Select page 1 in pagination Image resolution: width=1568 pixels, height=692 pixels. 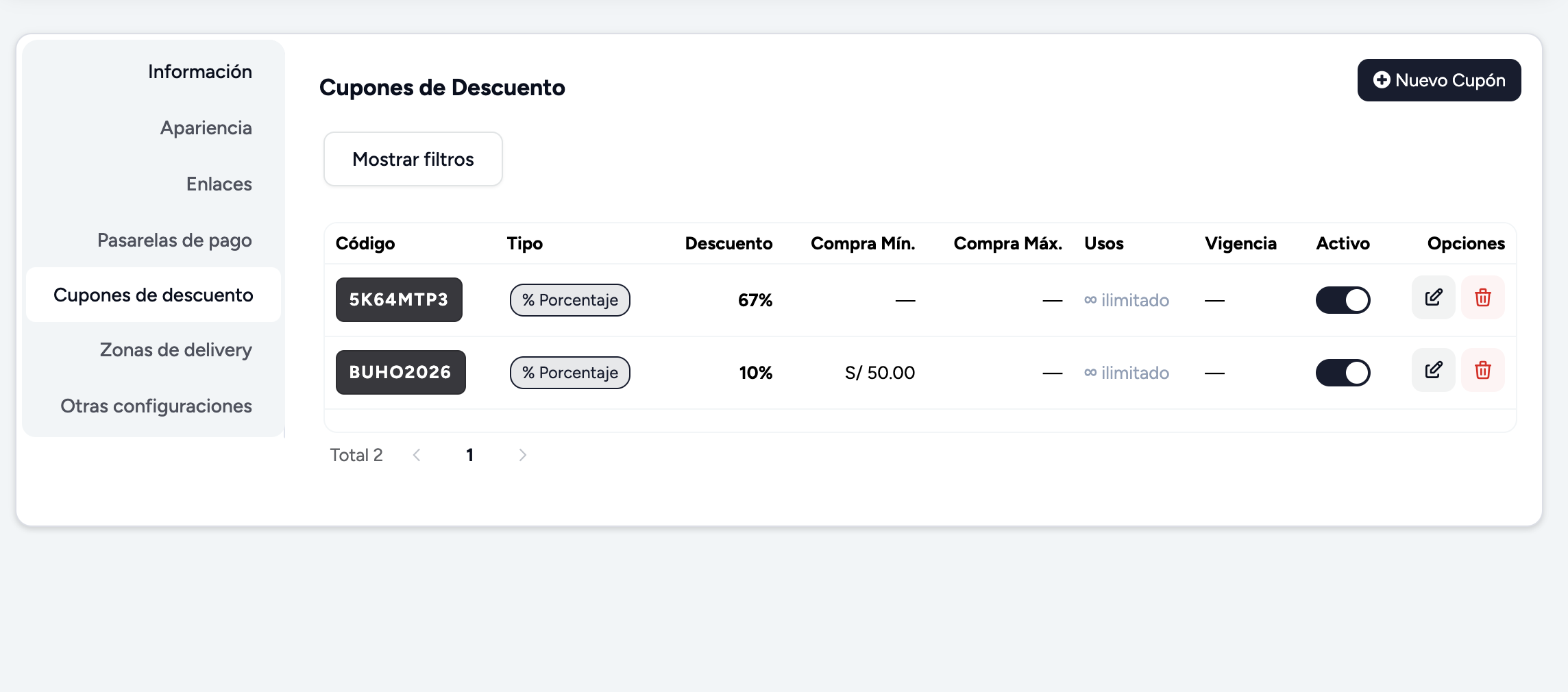click(x=469, y=455)
